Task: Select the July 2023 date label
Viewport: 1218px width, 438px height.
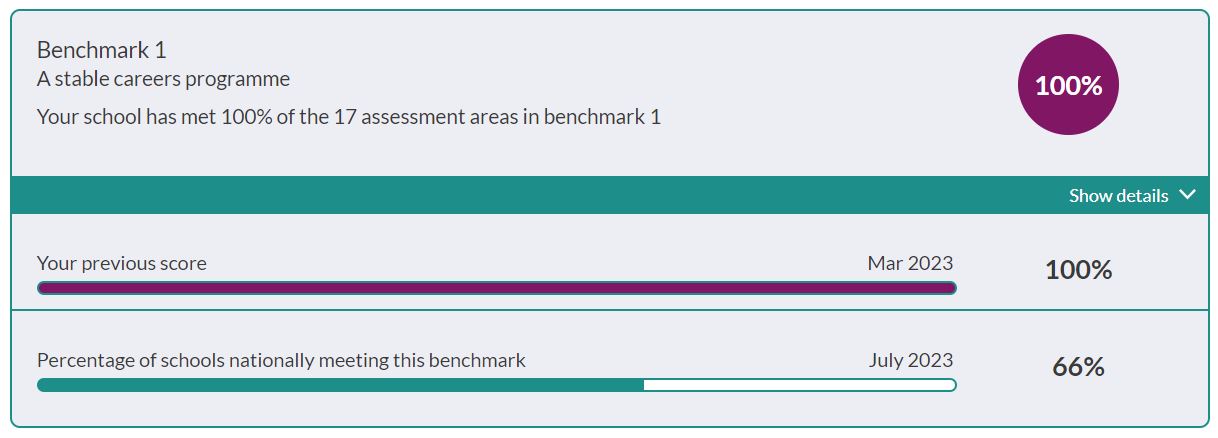Action: (x=911, y=360)
